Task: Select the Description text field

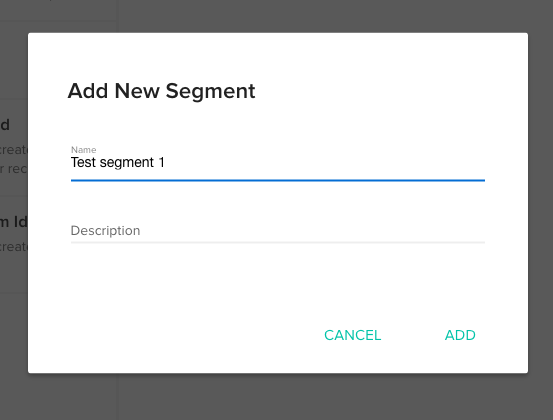Action: (278, 231)
